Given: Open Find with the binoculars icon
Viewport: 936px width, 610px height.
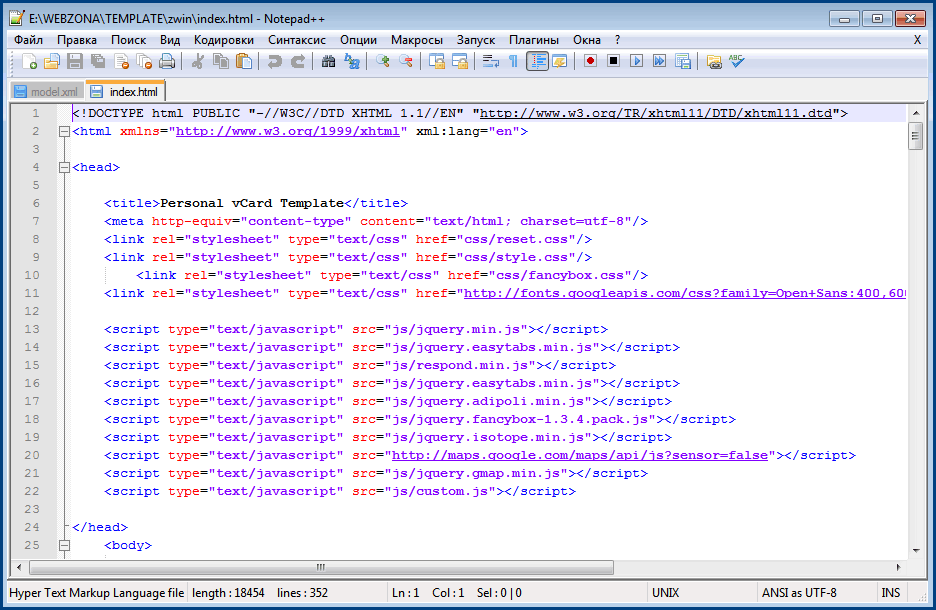Looking at the screenshot, I should [328, 62].
